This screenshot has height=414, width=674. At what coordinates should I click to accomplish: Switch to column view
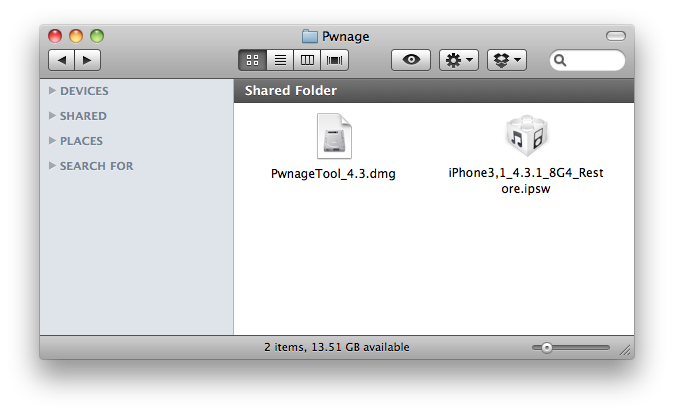point(307,60)
